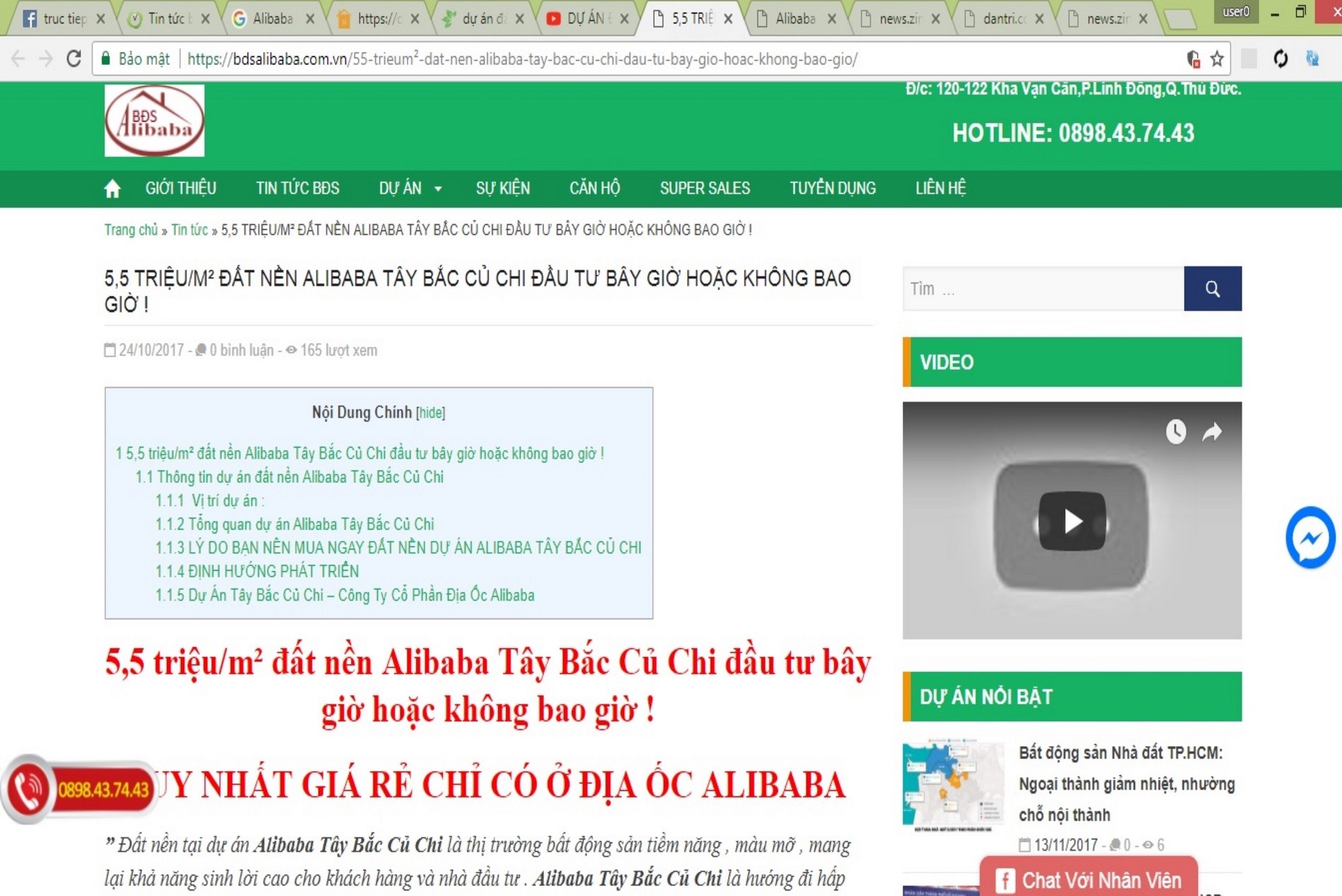The height and width of the screenshot is (896, 1342).
Task: Switch to the dantri.com tab
Action: coord(1002,19)
